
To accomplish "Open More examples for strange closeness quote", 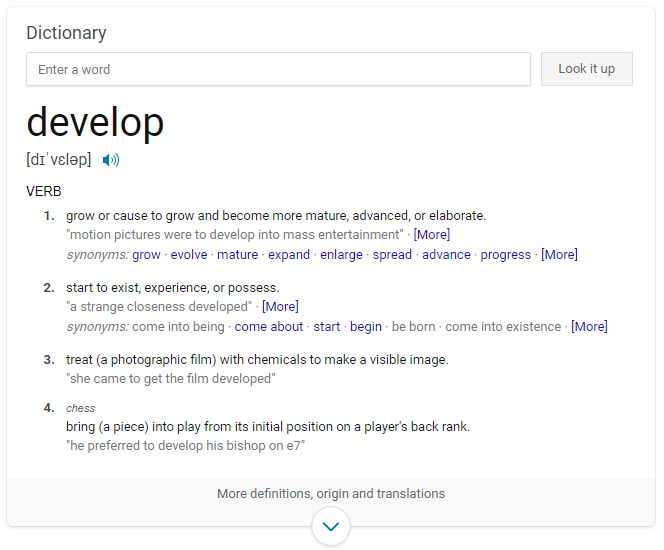I will pyautogui.click(x=280, y=307).
